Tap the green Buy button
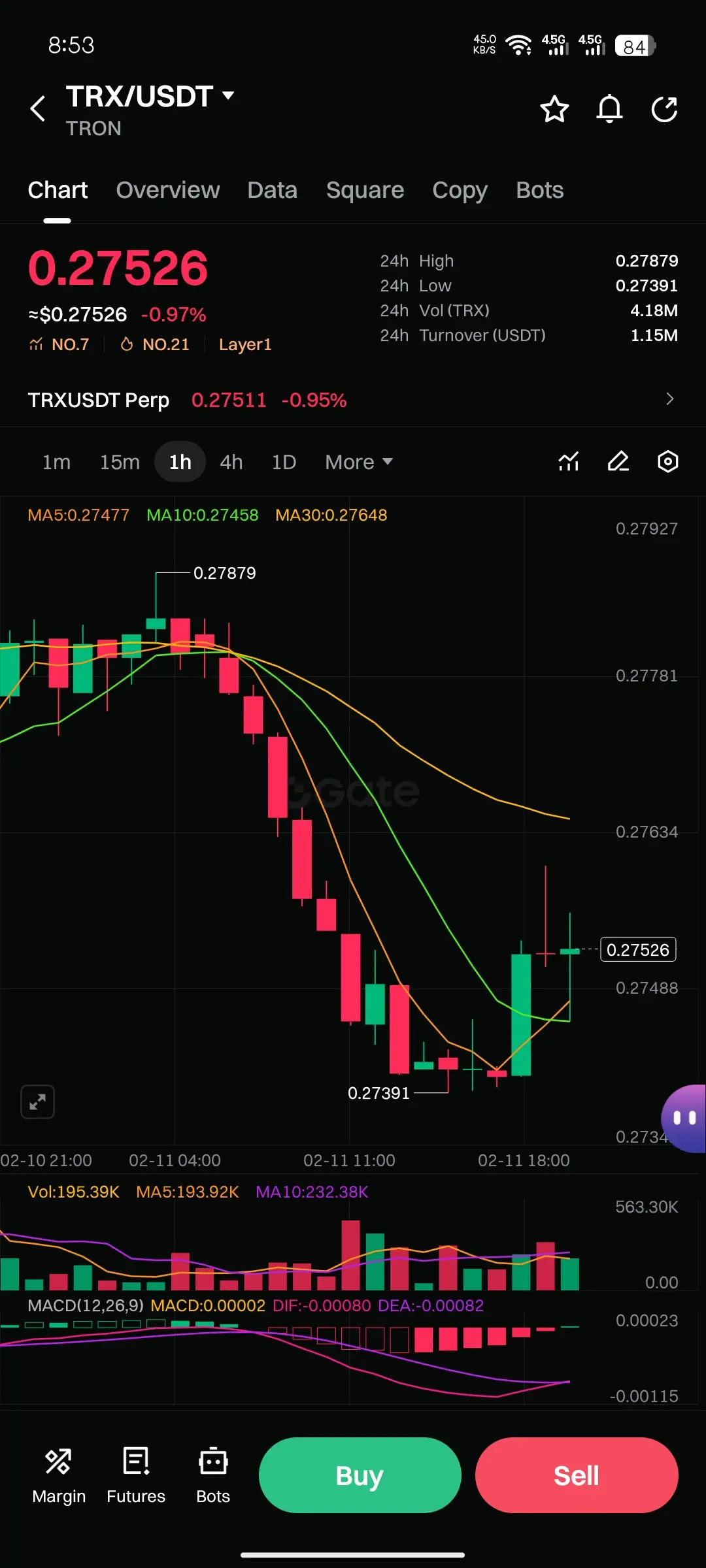The height and width of the screenshot is (1568, 706). (360, 1475)
